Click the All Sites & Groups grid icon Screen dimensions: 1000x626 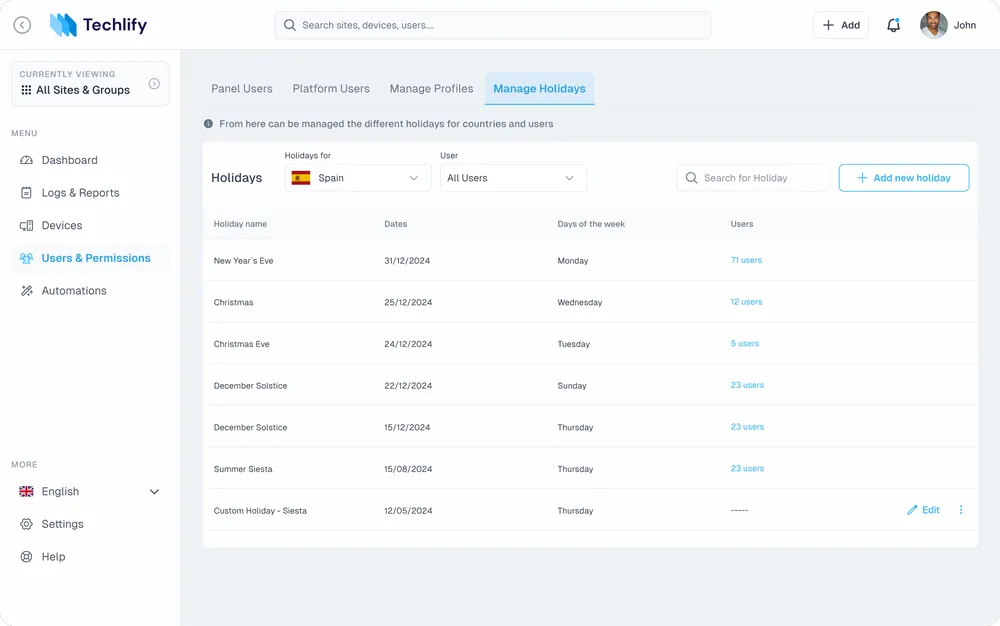[x=26, y=90]
